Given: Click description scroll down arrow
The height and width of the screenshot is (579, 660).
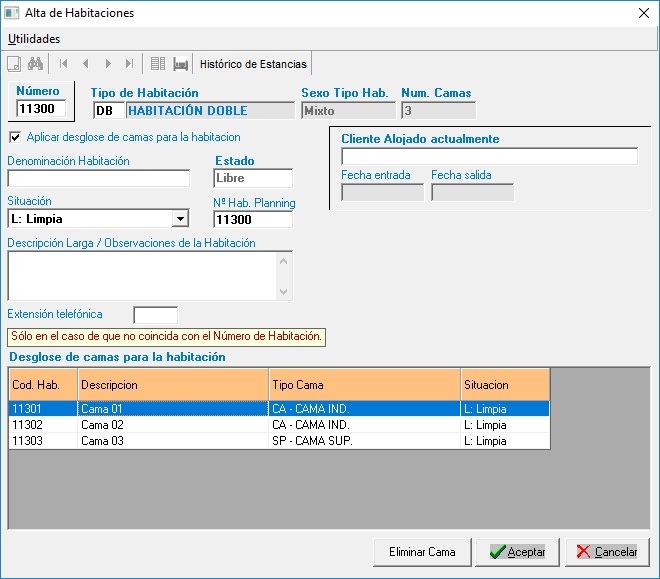Looking at the screenshot, I should tap(284, 291).
